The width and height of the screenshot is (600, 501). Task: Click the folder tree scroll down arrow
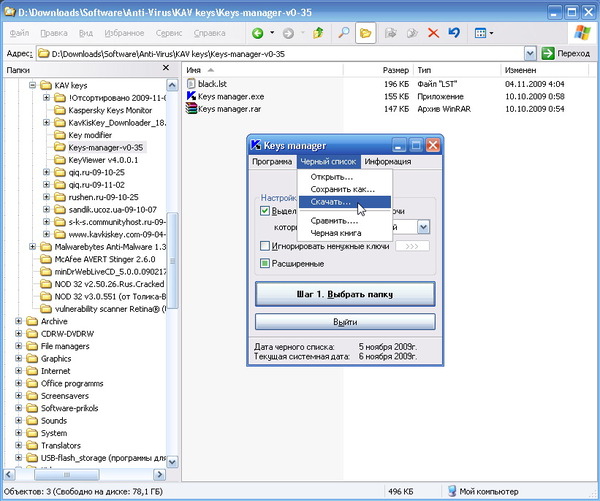coord(172,462)
